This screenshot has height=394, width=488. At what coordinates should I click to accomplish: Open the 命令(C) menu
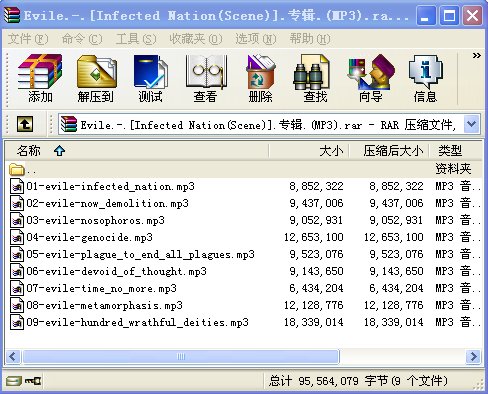click(82, 39)
